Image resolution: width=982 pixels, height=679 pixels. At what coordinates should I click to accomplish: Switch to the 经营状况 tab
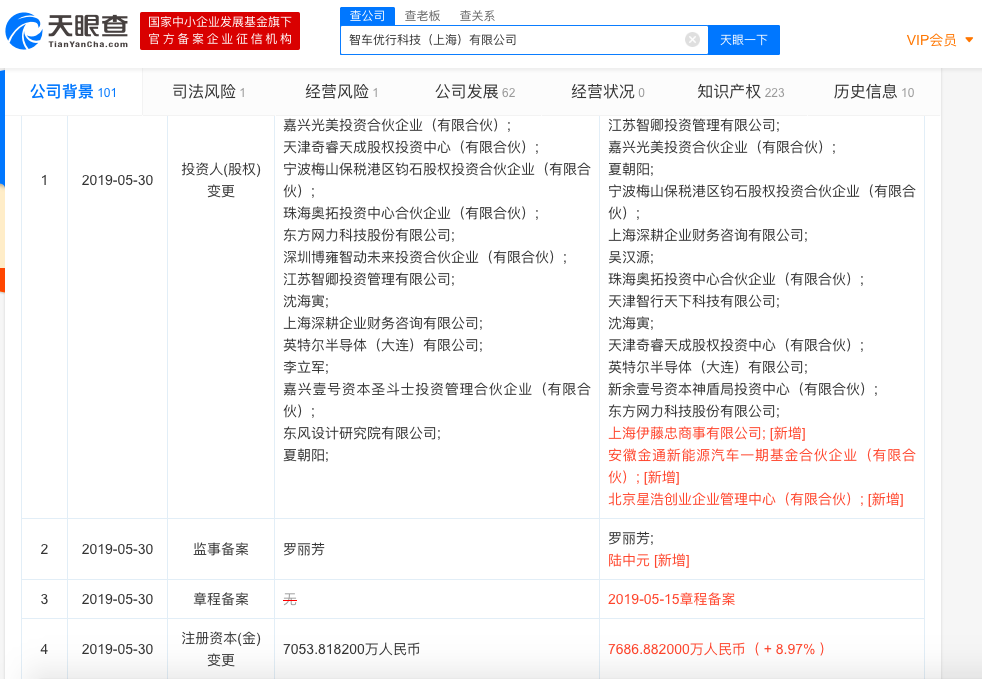[x=607, y=92]
